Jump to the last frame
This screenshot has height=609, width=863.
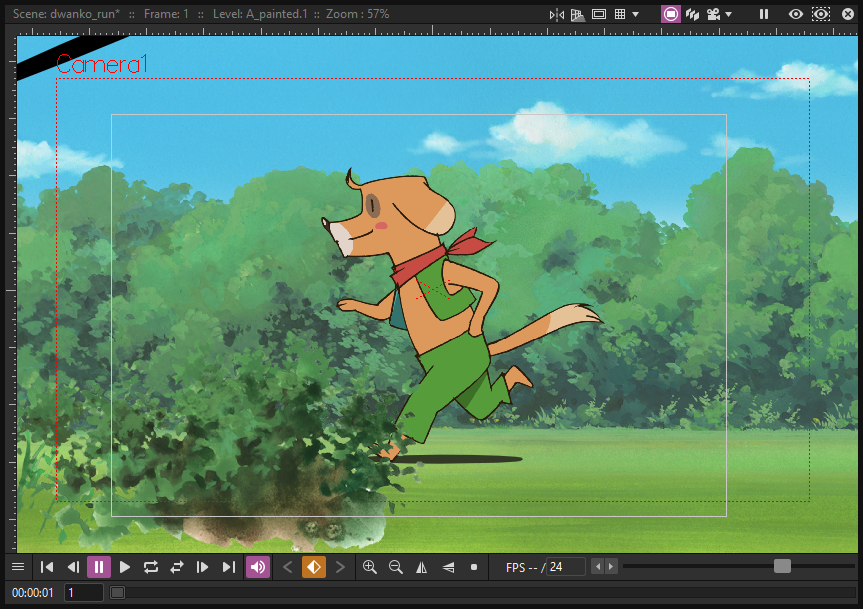228,567
